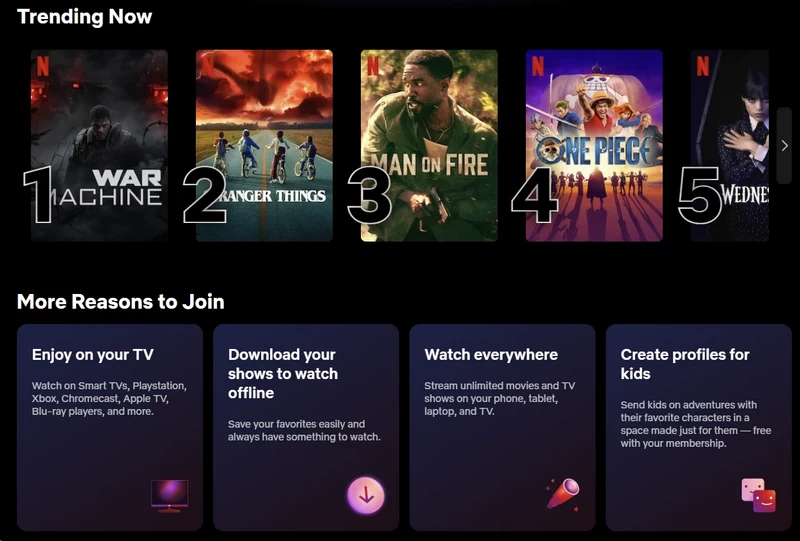The height and width of the screenshot is (541, 800).
Task: Click the "Watch everywhere" title
Action: (491, 355)
